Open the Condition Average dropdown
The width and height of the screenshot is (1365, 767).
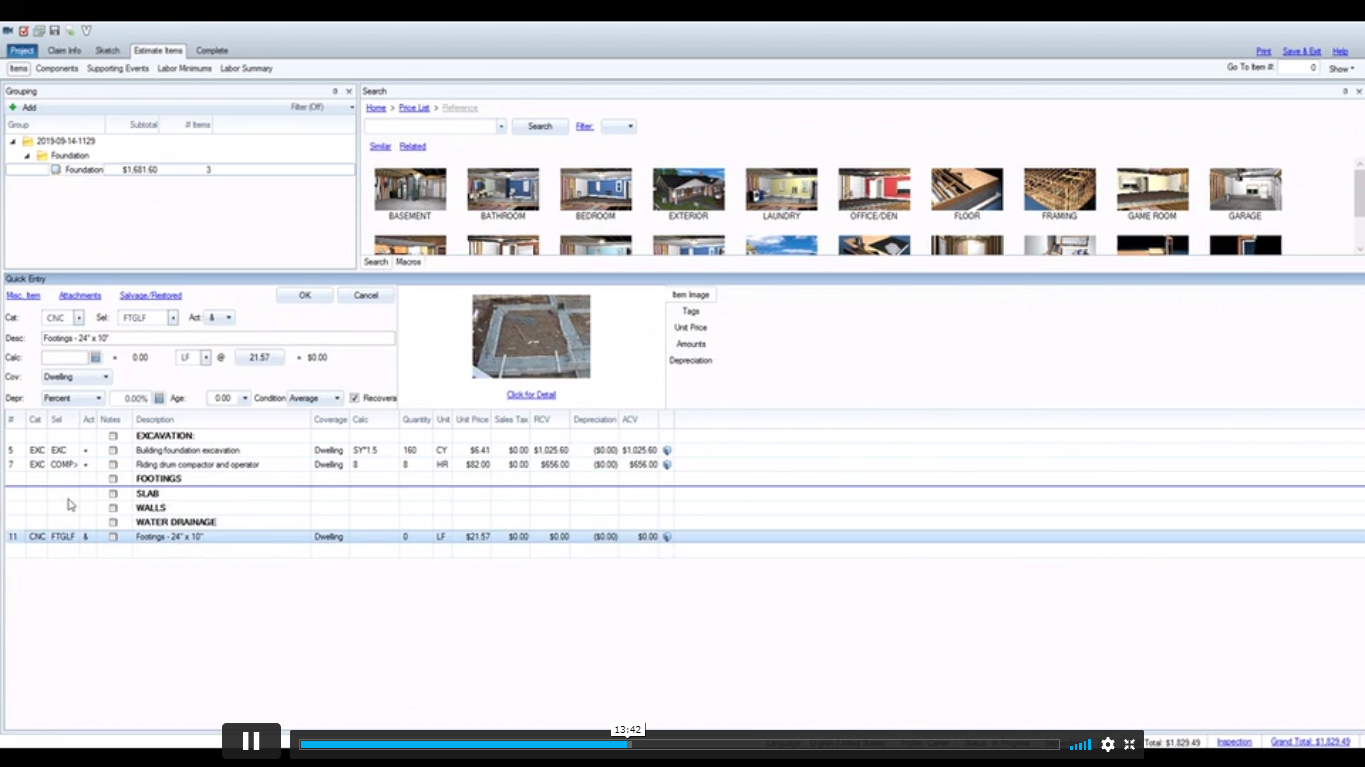315,398
